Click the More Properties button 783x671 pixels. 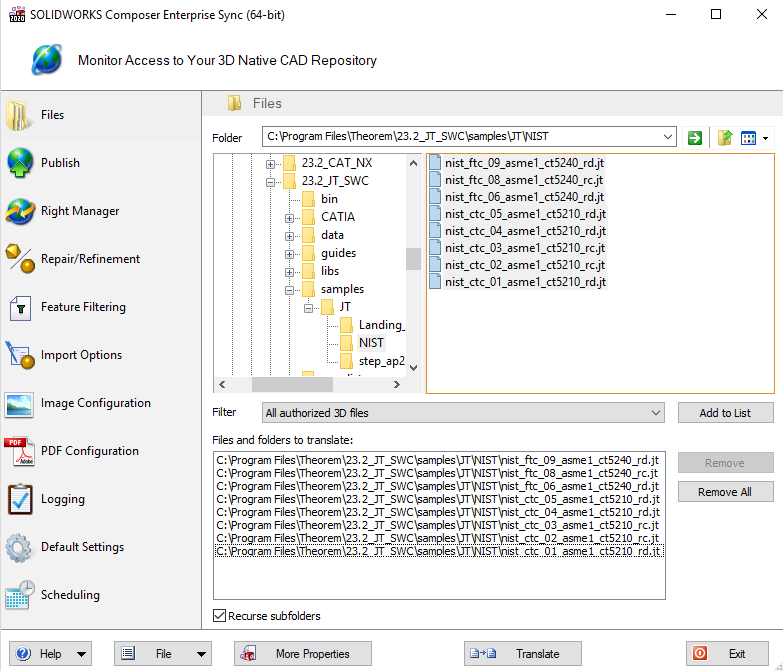tap(303, 654)
